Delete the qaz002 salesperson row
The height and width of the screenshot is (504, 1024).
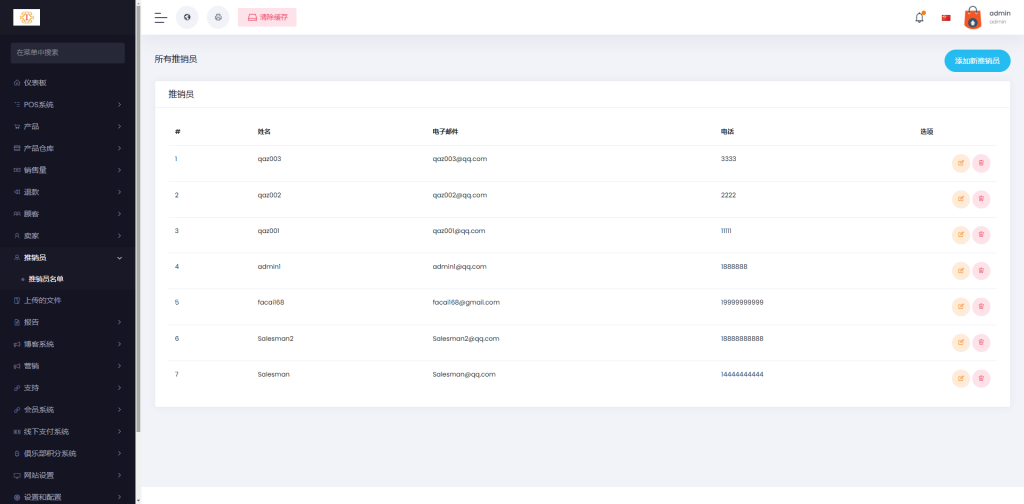click(981, 198)
